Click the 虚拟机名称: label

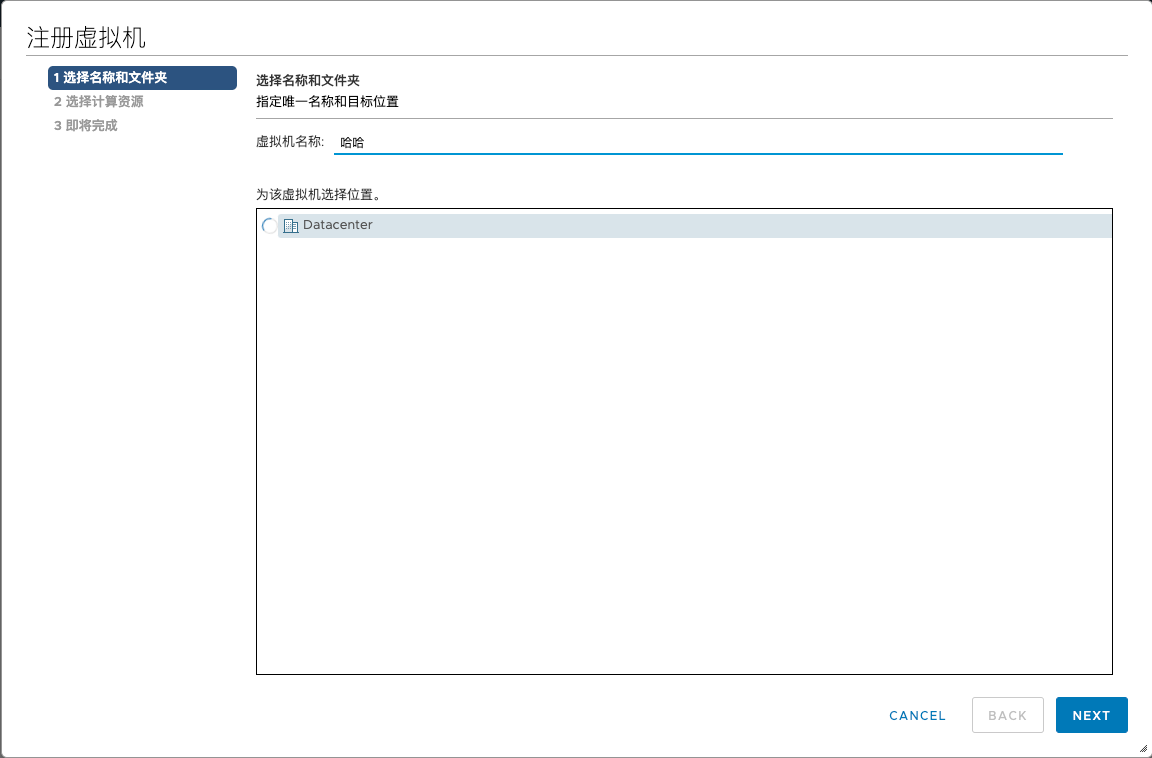point(290,142)
